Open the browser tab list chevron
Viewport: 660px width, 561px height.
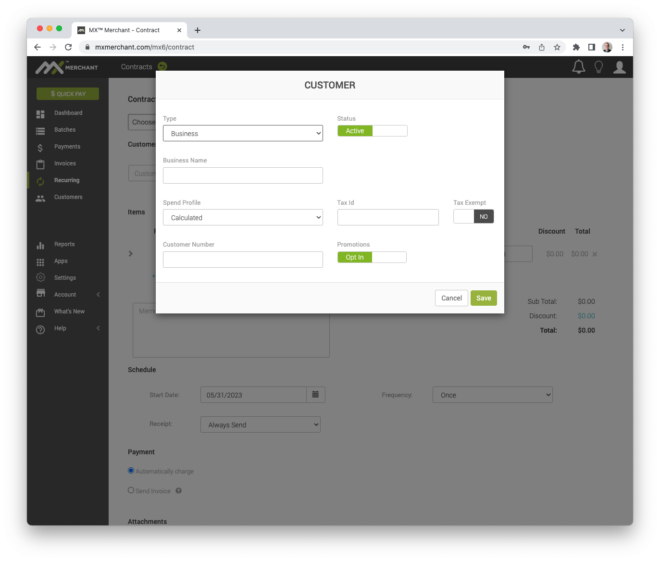(622, 30)
